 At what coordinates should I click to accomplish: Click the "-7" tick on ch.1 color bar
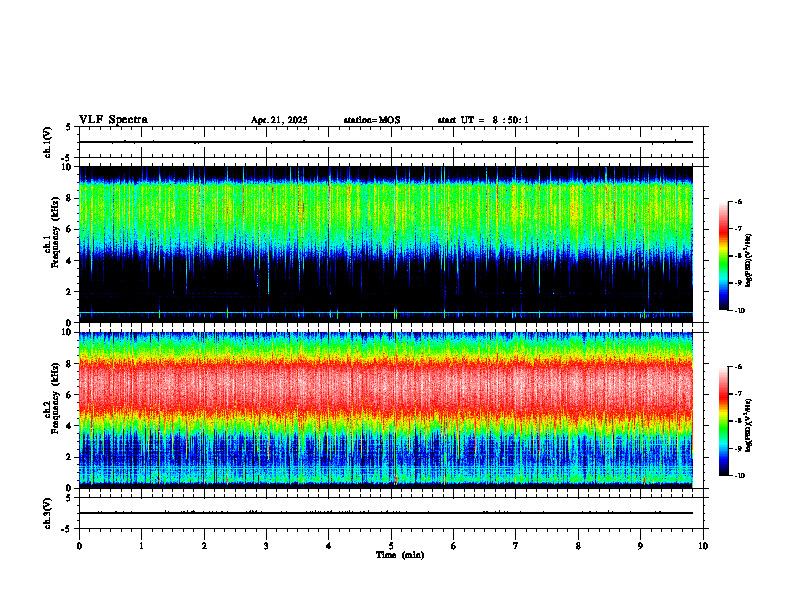[738, 229]
